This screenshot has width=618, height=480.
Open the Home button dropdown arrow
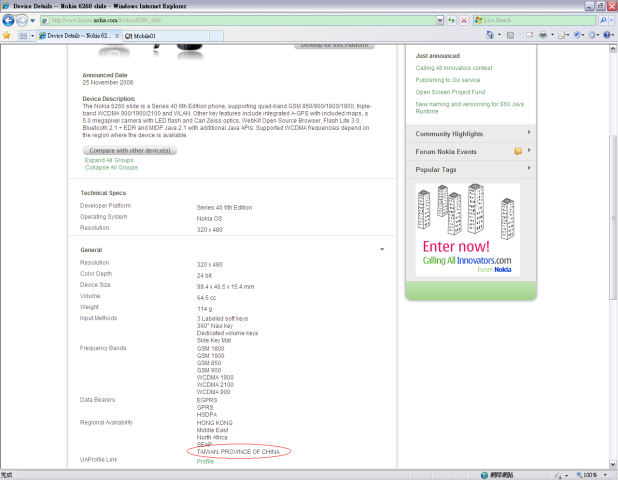click(499, 35)
